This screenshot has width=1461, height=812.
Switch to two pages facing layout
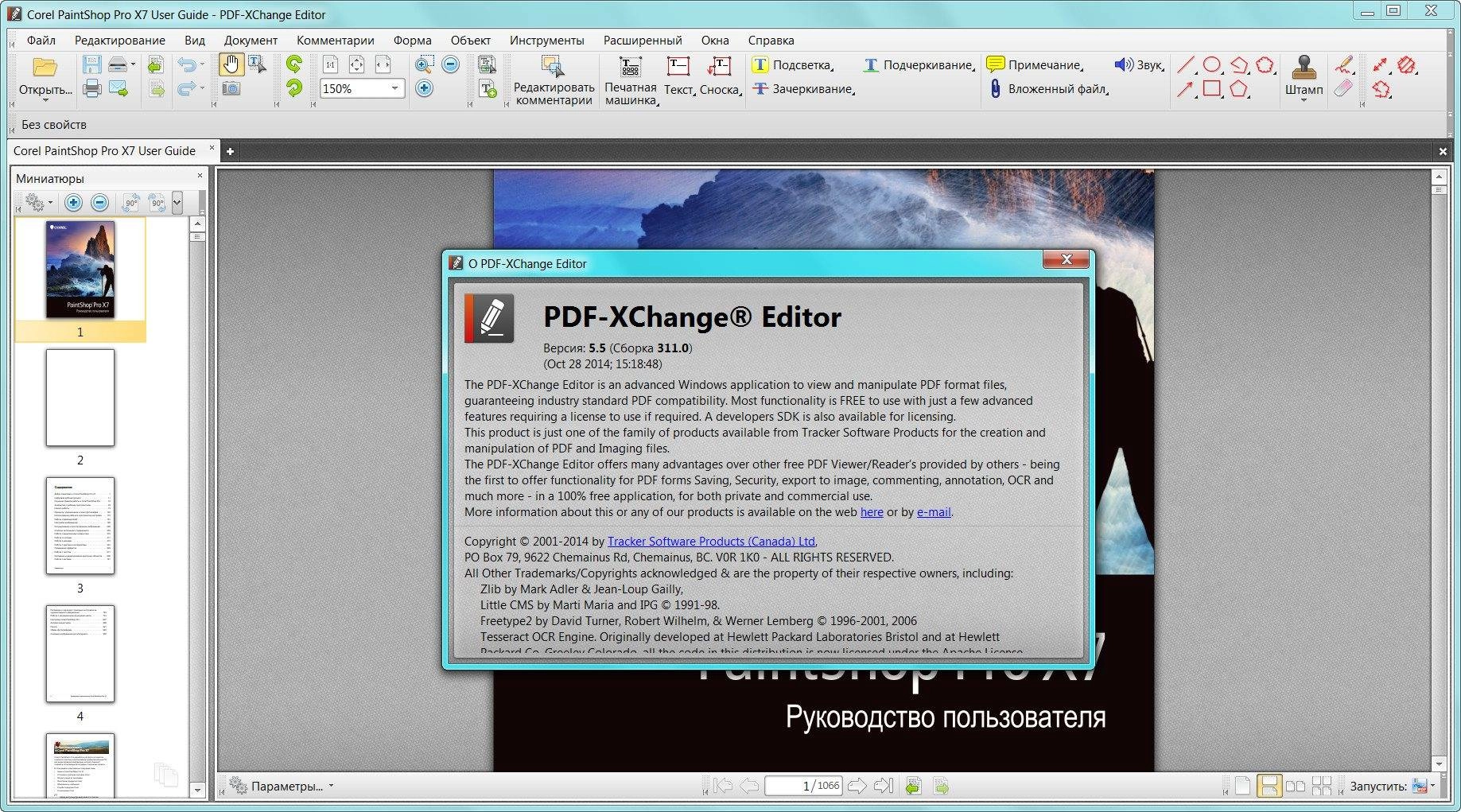pos(1296,786)
